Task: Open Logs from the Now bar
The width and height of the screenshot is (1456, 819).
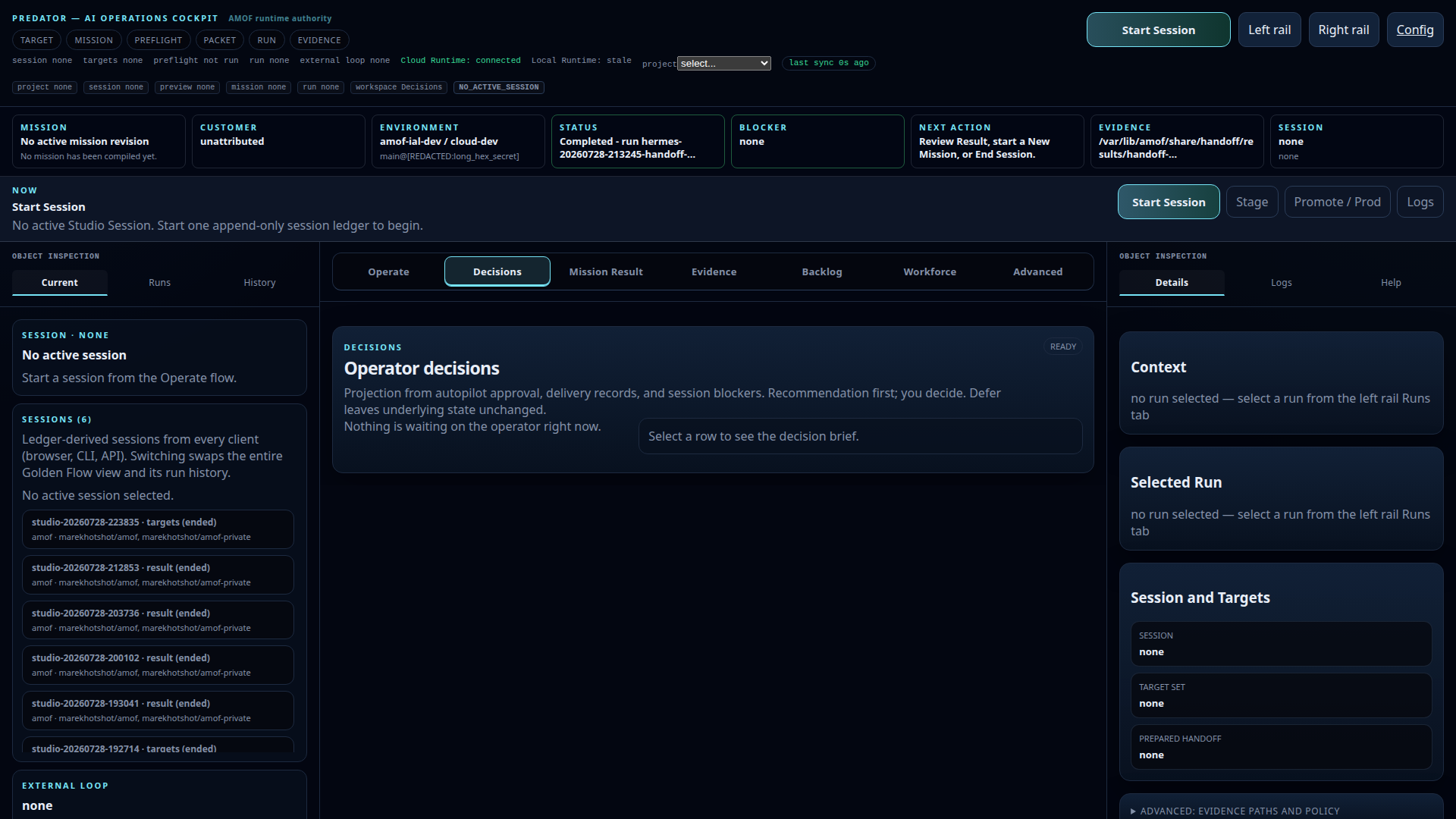Action: [1420, 202]
